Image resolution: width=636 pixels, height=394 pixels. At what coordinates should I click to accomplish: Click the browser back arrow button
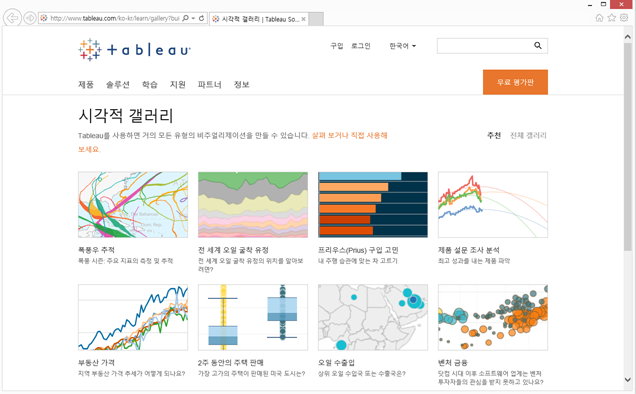tap(12, 18)
